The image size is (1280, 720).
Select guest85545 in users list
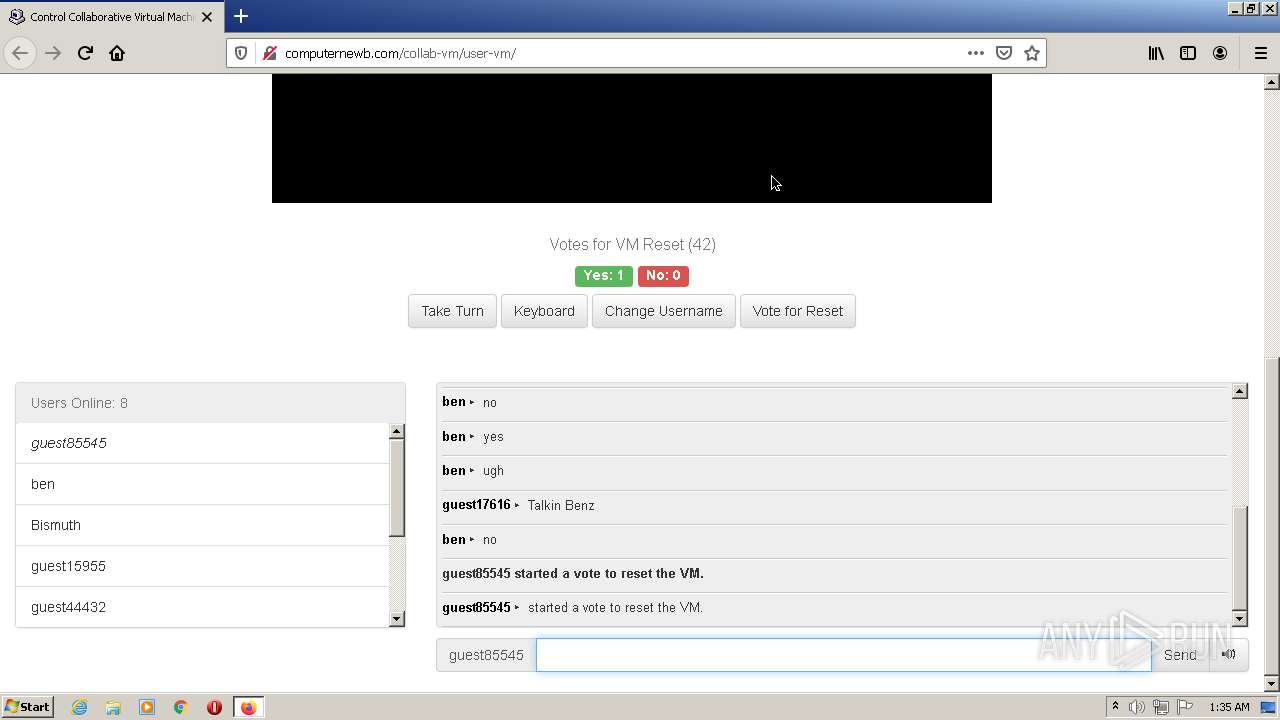click(x=202, y=443)
